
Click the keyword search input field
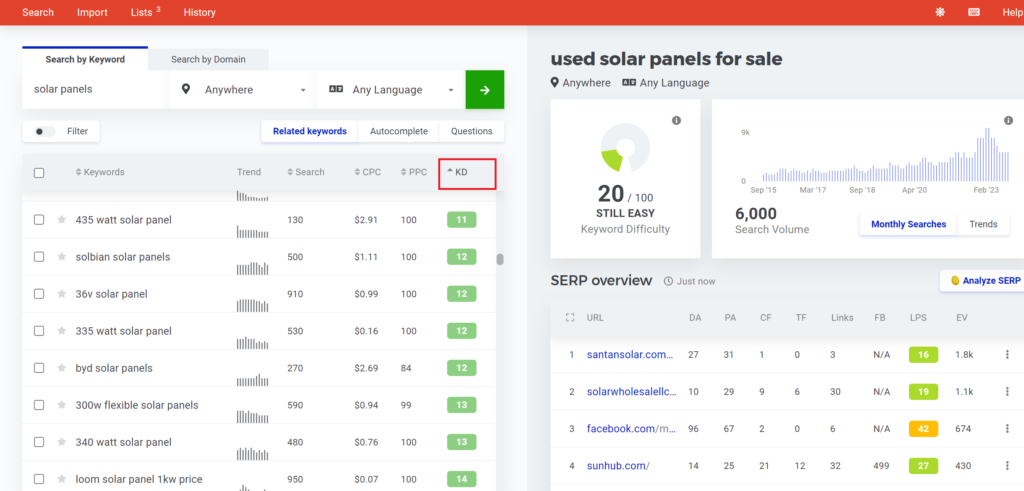(x=95, y=89)
